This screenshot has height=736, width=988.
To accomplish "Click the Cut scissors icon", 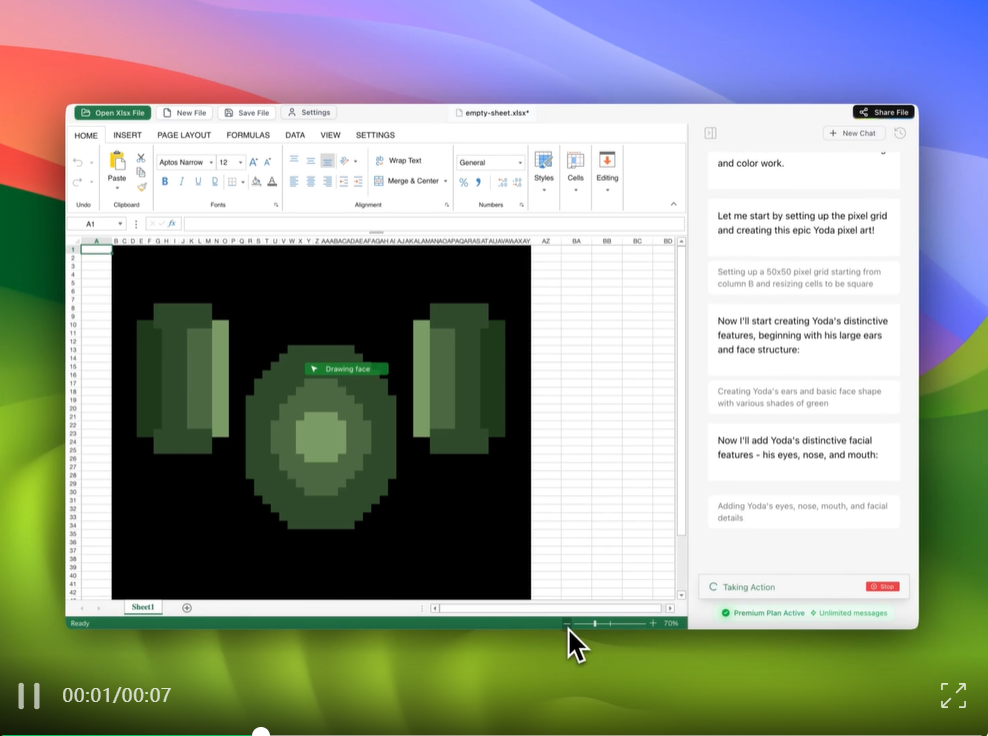I will point(141,158).
